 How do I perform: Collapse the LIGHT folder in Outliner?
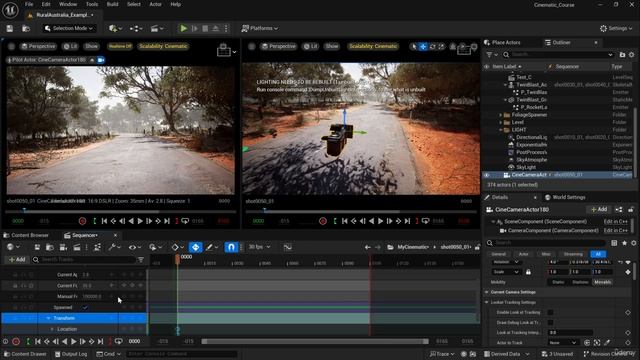501,130
